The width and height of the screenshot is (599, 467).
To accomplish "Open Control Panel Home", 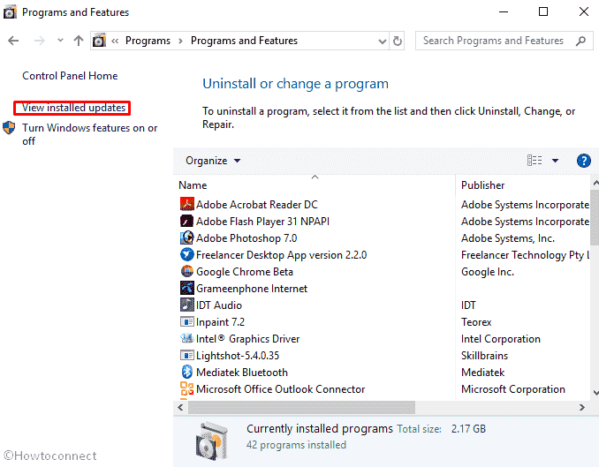I will pyautogui.click(x=70, y=76).
